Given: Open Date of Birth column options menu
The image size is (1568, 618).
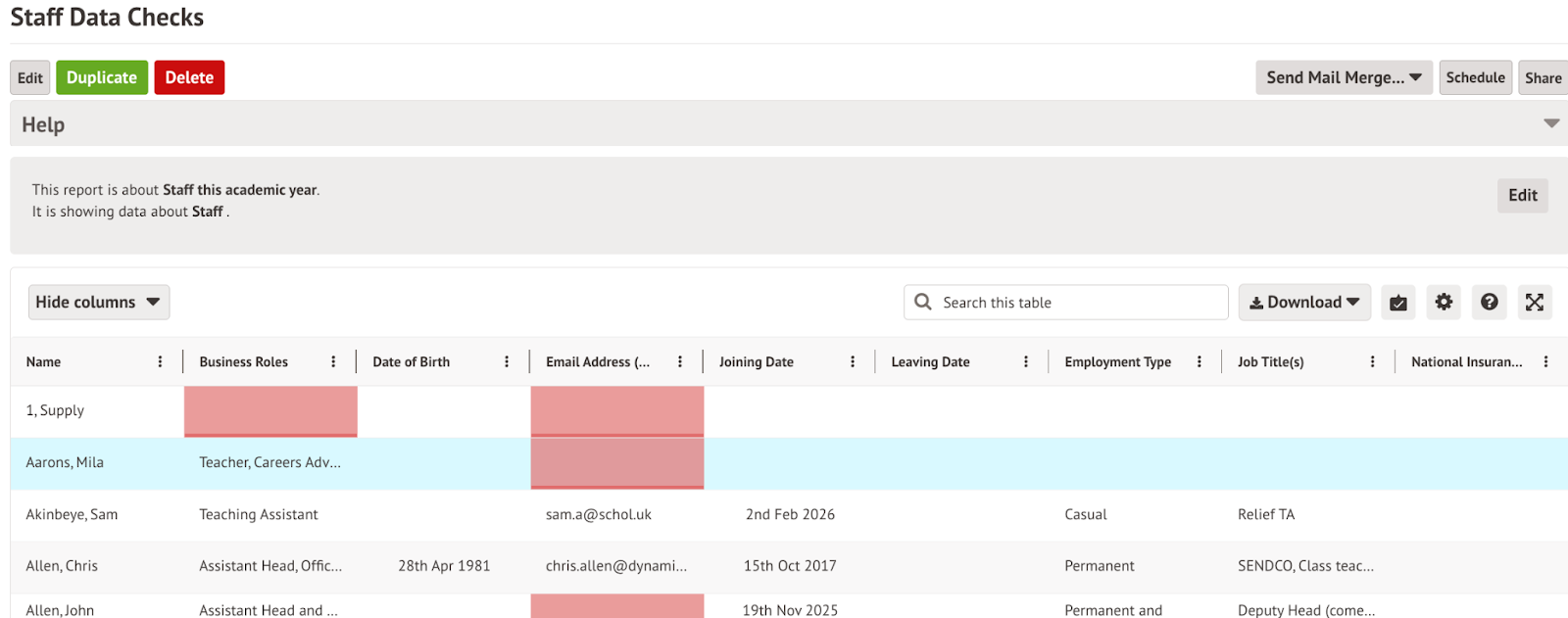Looking at the screenshot, I should click(x=507, y=362).
